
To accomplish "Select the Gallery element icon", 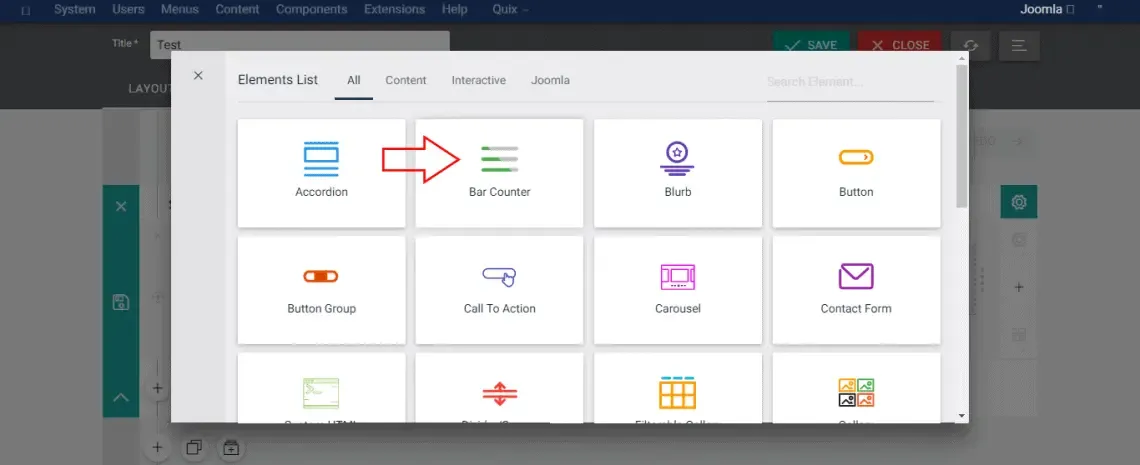I will pos(856,393).
